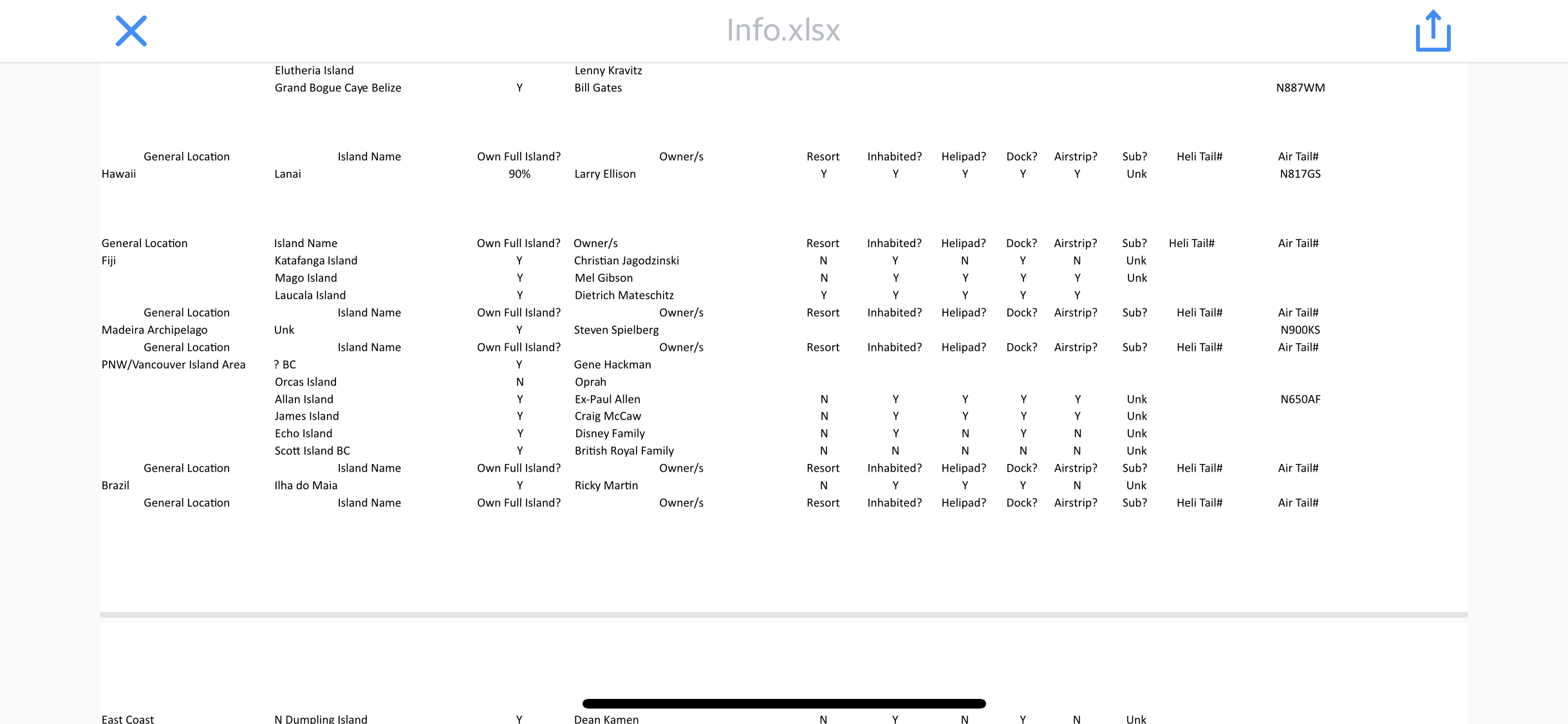1568x724 pixels.
Task: Select the 'Oprah' owner cell
Action: (590, 382)
